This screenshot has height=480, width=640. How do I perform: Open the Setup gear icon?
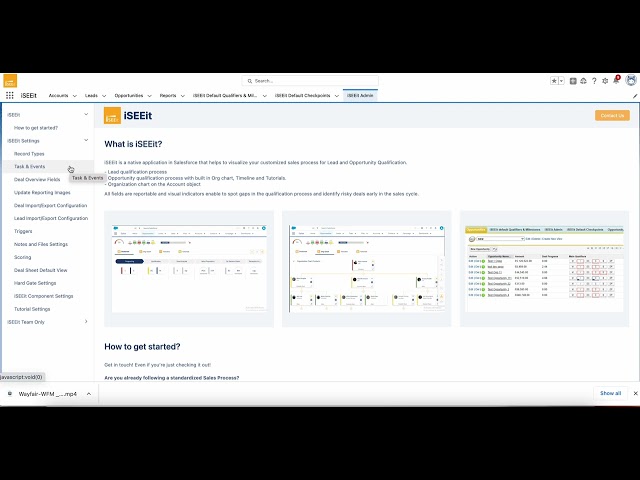(605, 81)
